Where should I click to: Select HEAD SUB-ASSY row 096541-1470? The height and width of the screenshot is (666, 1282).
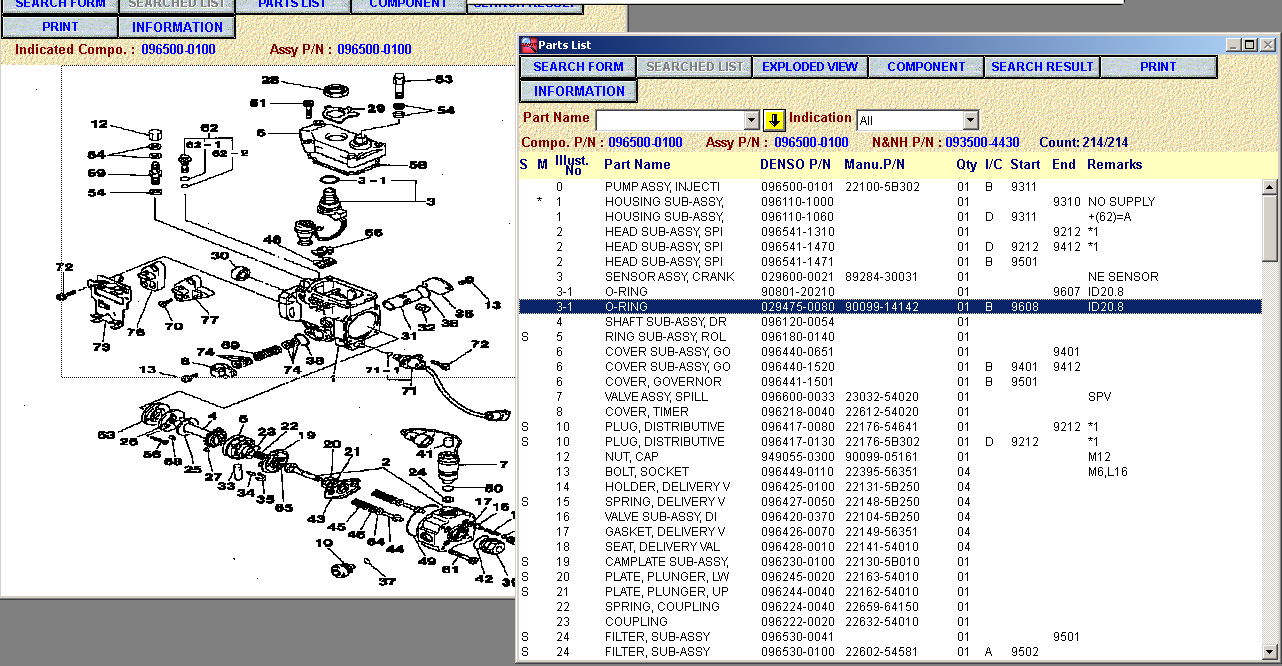click(890, 247)
